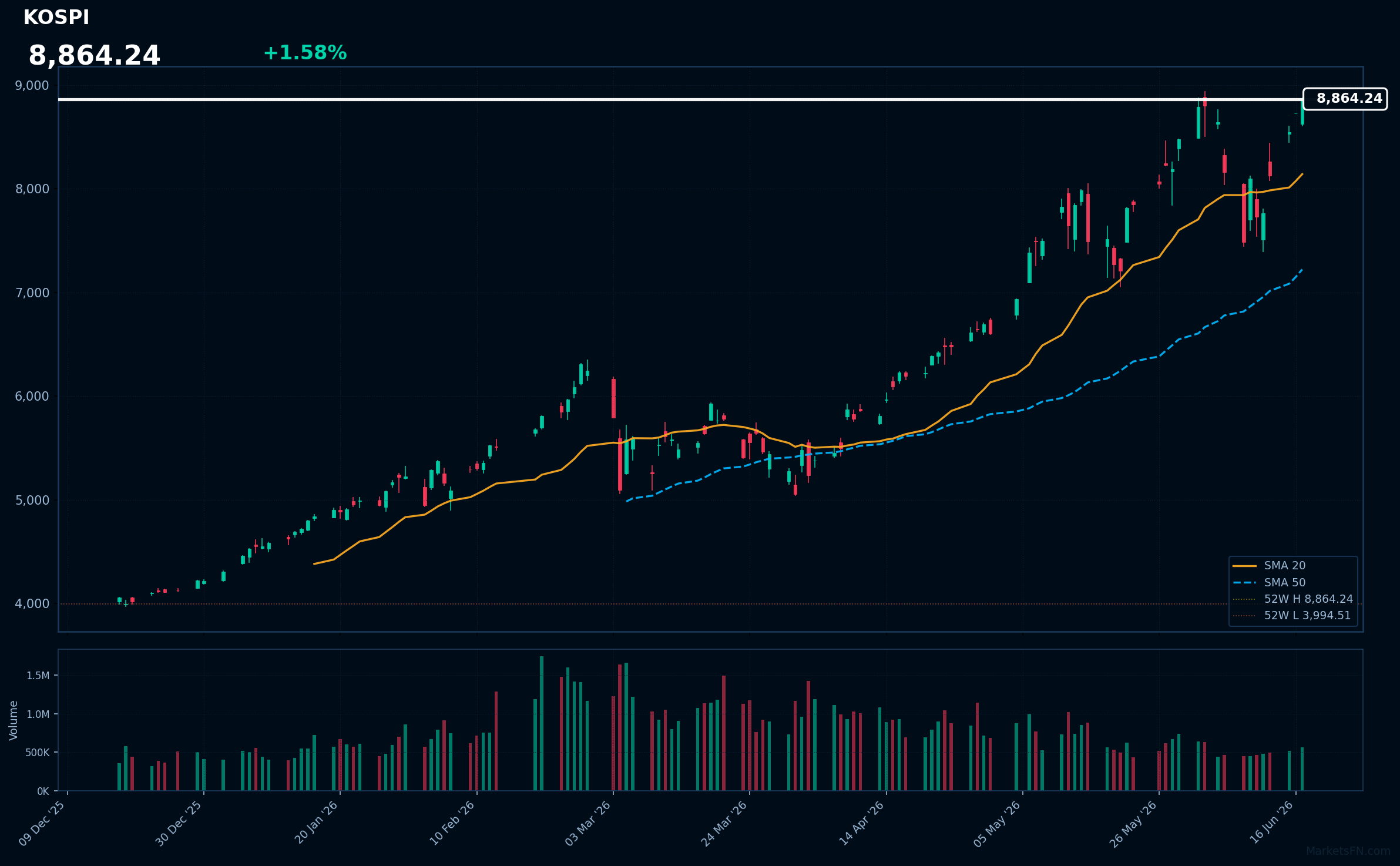The width and height of the screenshot is (1400, 866).
Task: Click the 5,000 price axis label
Action: [32, 501]
